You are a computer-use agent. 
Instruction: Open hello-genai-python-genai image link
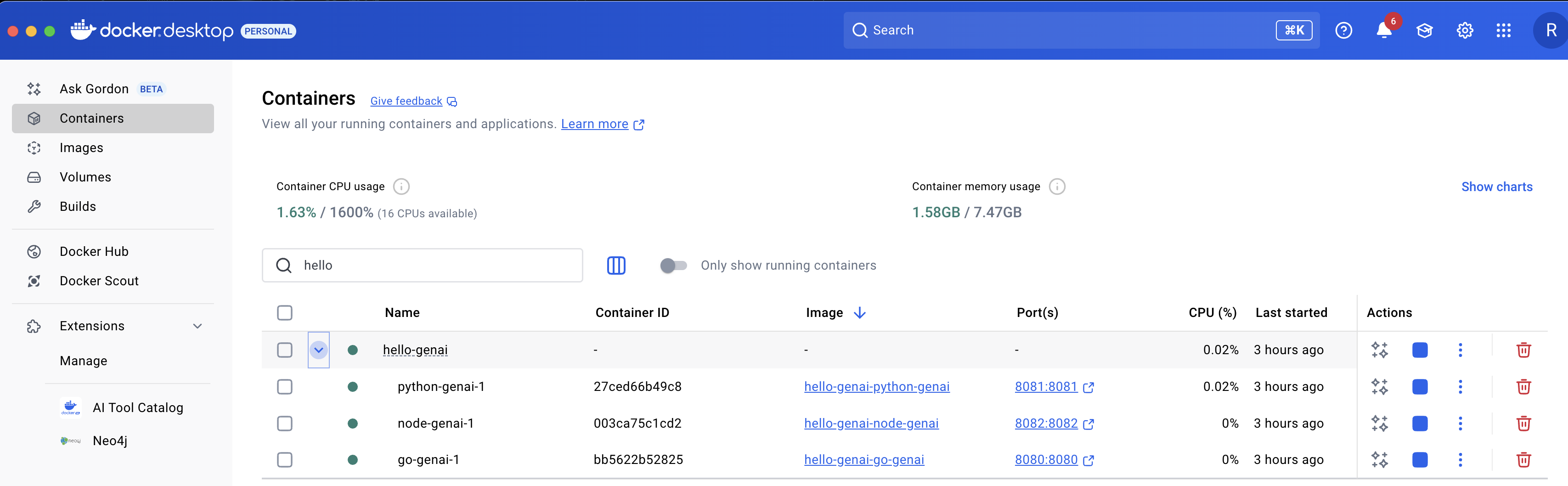point(876,387)
